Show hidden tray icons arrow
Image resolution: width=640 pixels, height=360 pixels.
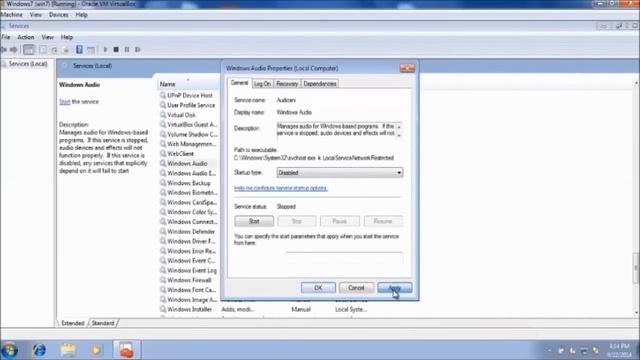pyautogui.click(x=549, y=351)
